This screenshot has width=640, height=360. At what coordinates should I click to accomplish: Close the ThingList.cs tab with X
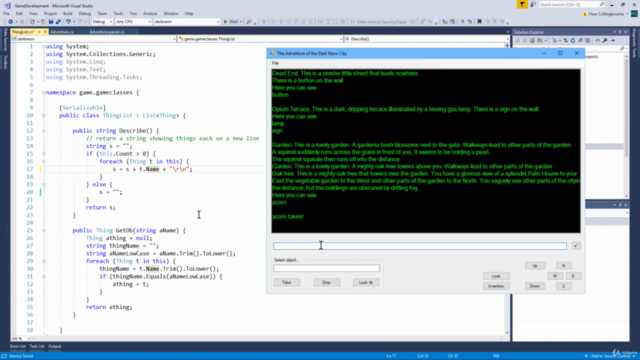[45, 32]
